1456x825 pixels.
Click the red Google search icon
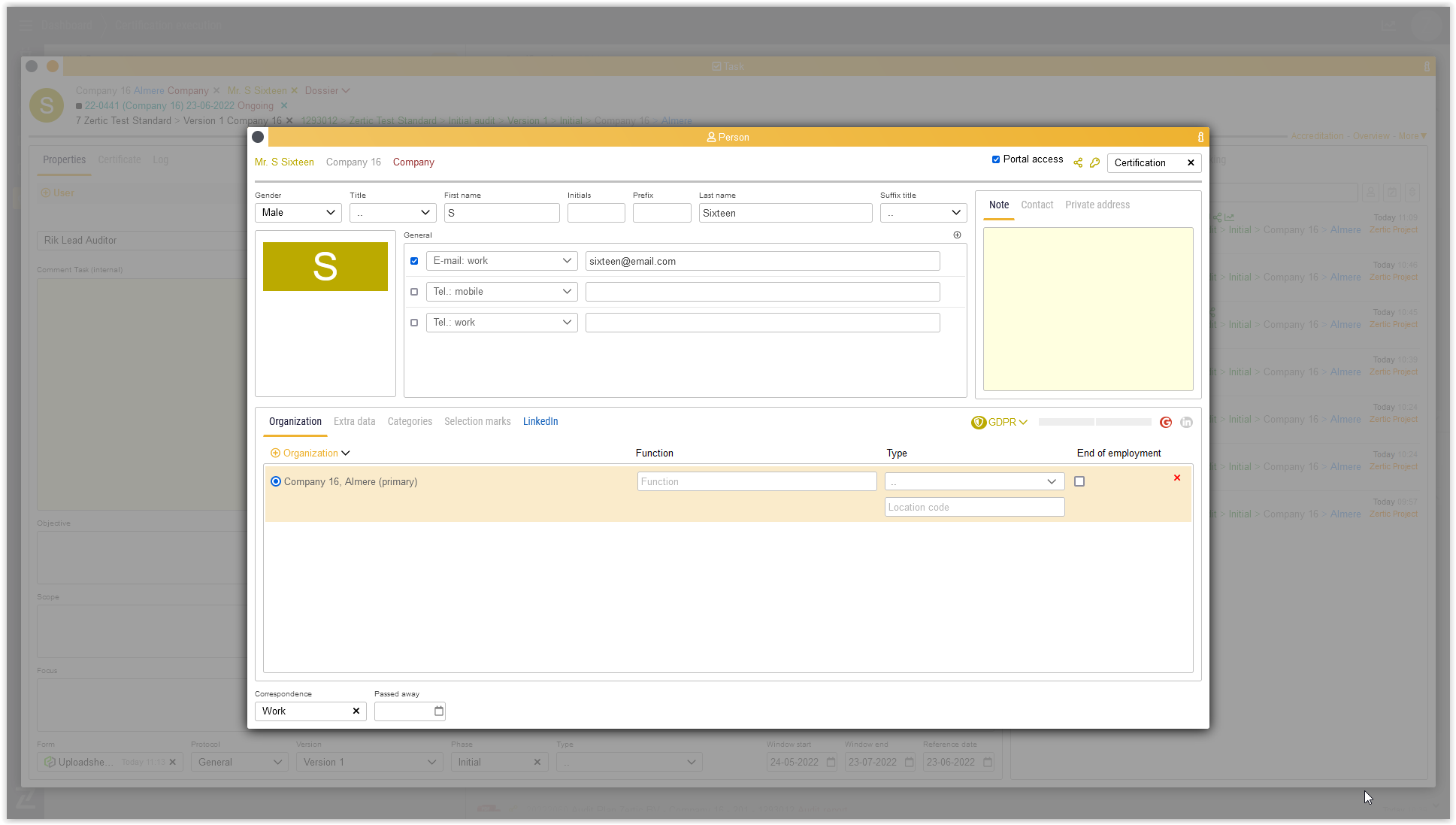[1166, 423]
